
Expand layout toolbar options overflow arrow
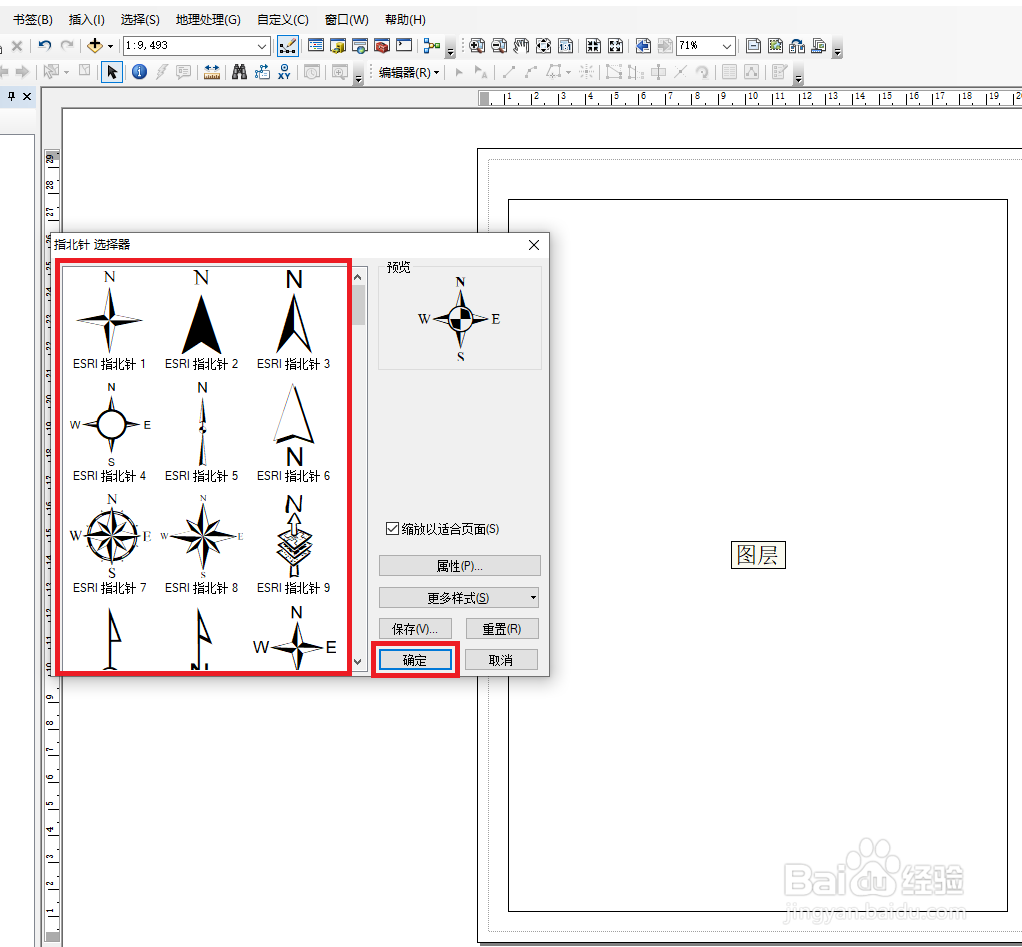(838, 50)
